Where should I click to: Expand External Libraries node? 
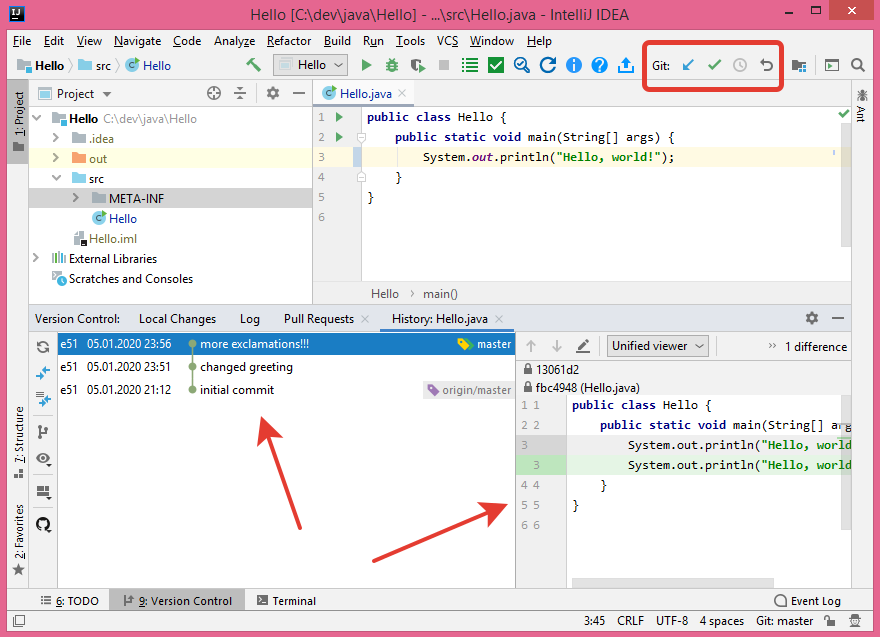(x=36, y=258)
